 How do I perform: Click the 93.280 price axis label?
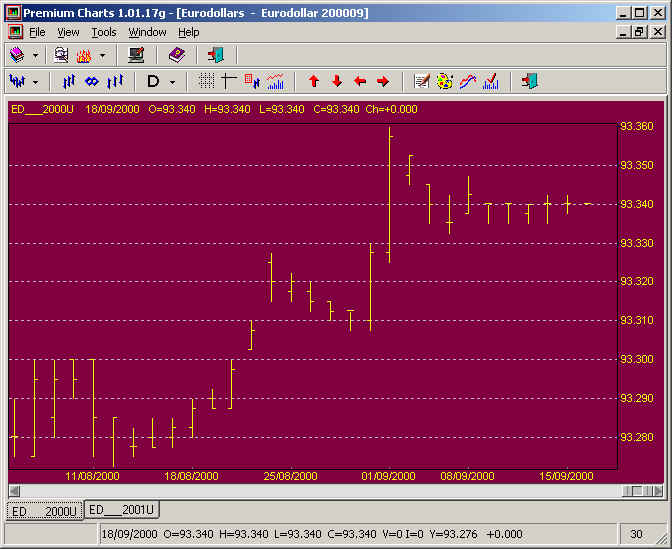(x=637, y=437)
